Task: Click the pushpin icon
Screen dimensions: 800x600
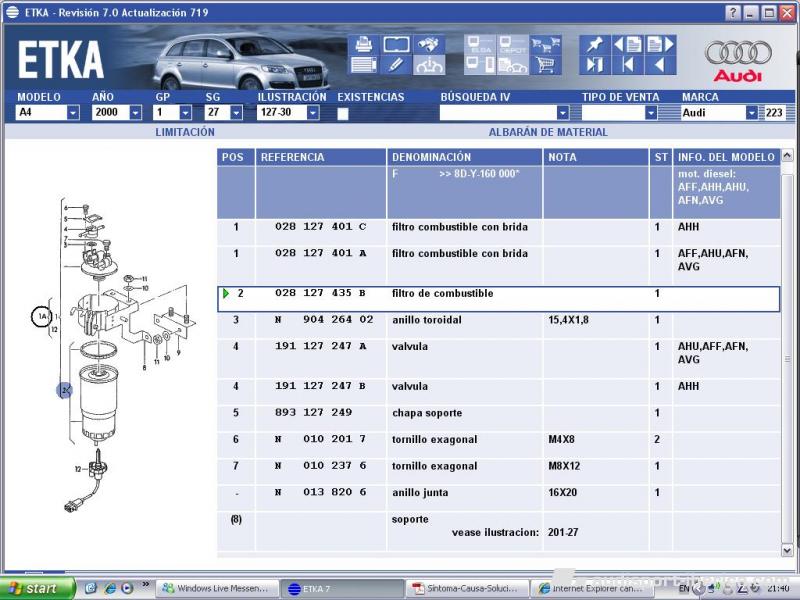Action: point(595,44)
